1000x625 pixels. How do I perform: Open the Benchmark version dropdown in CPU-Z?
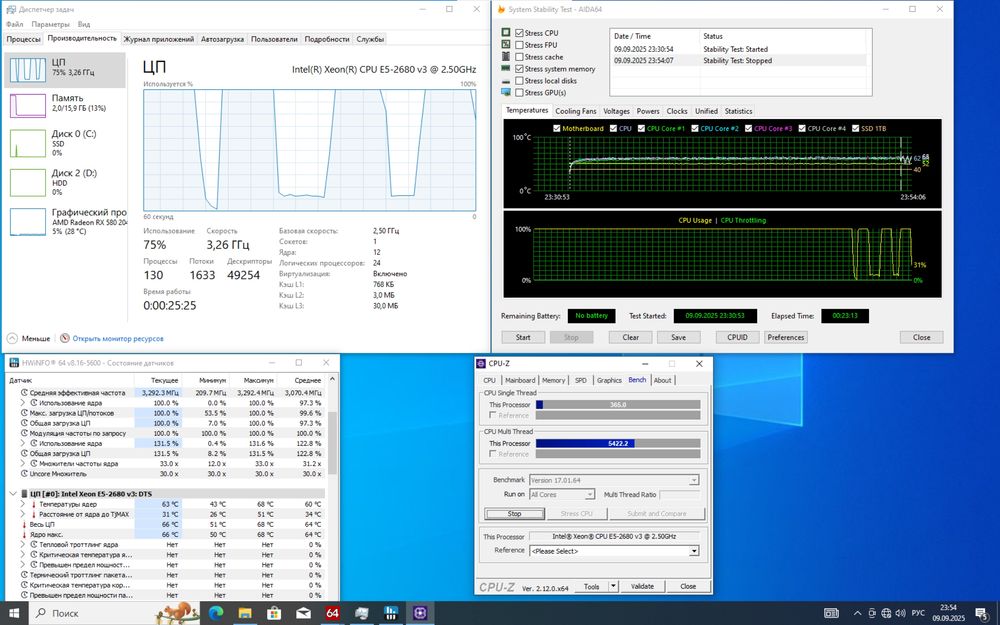(693, 480)
